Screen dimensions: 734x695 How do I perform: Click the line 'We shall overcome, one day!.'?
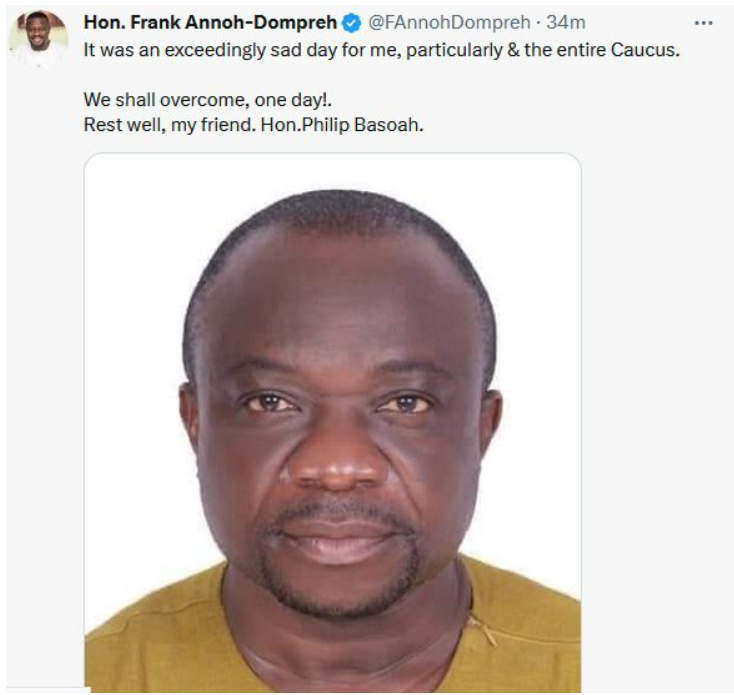(x=207, y=100)
